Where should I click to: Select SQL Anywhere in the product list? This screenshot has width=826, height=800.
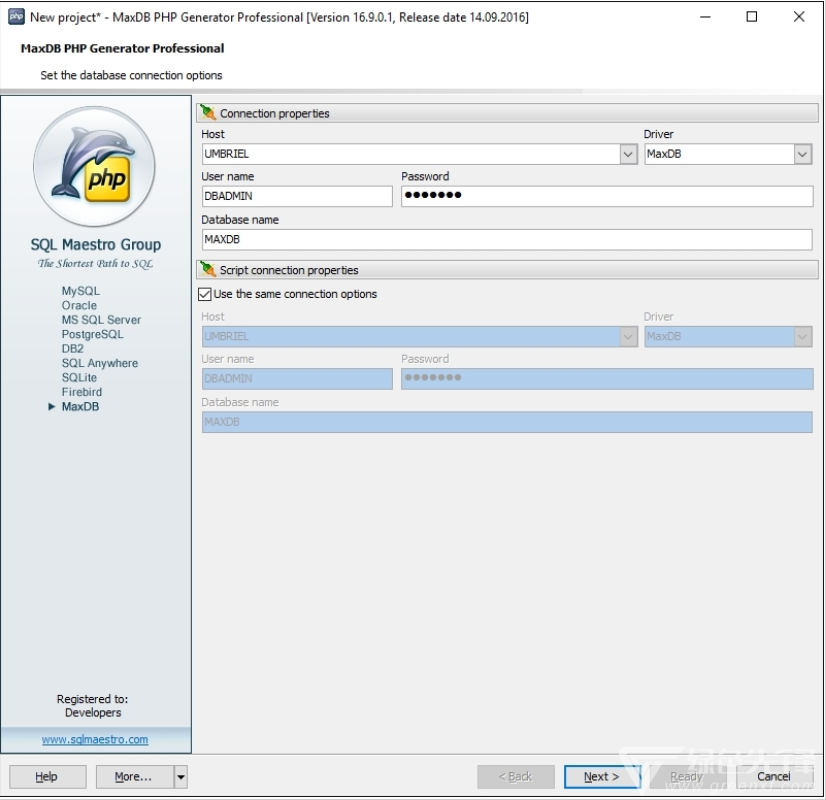[100, 363]
